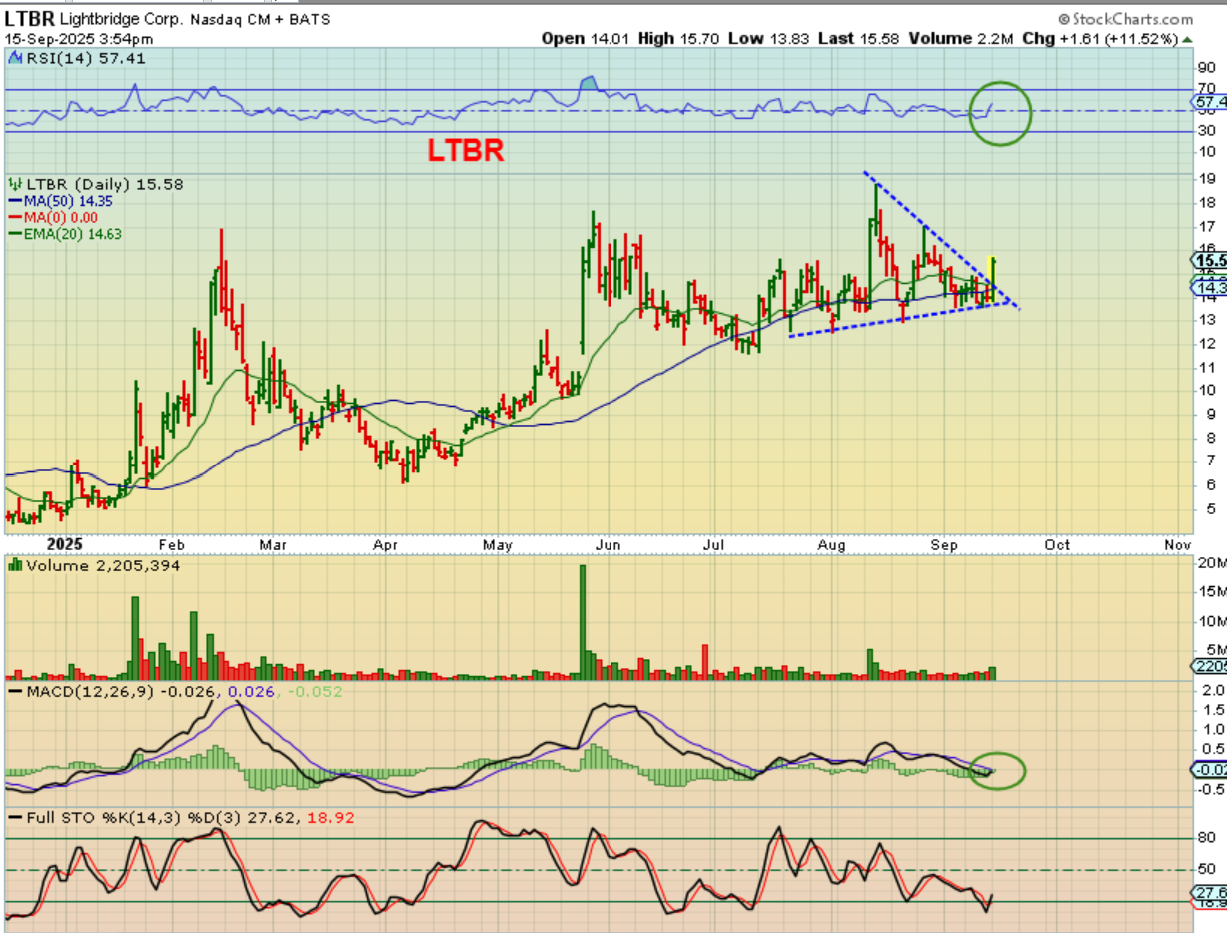Viewport: 1227px width, 933px height.
Task: Click the RSI area-chart icon beside RSI(14)
Action: click(14, 58)
